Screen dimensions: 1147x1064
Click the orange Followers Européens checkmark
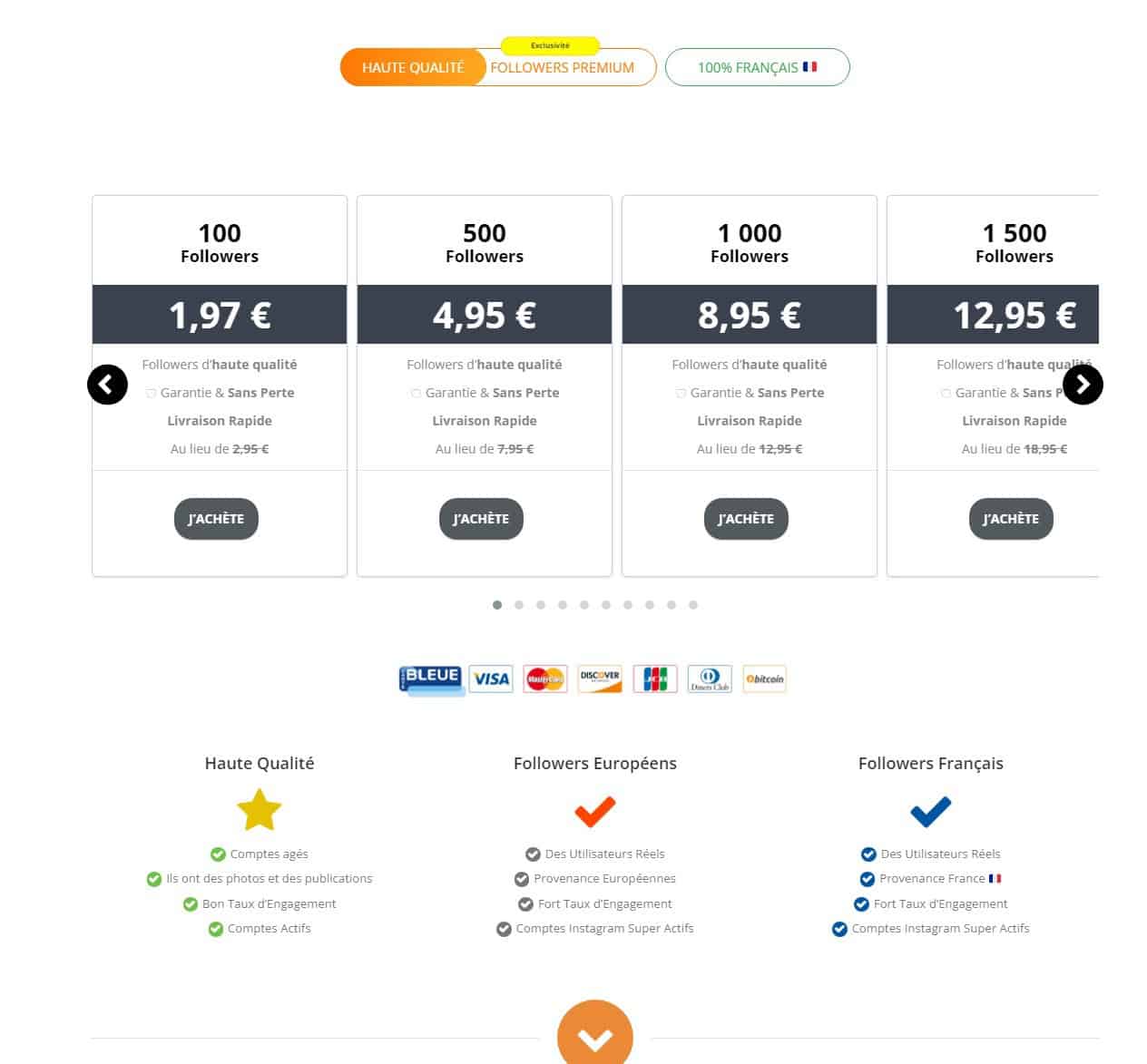coord(595,810)
